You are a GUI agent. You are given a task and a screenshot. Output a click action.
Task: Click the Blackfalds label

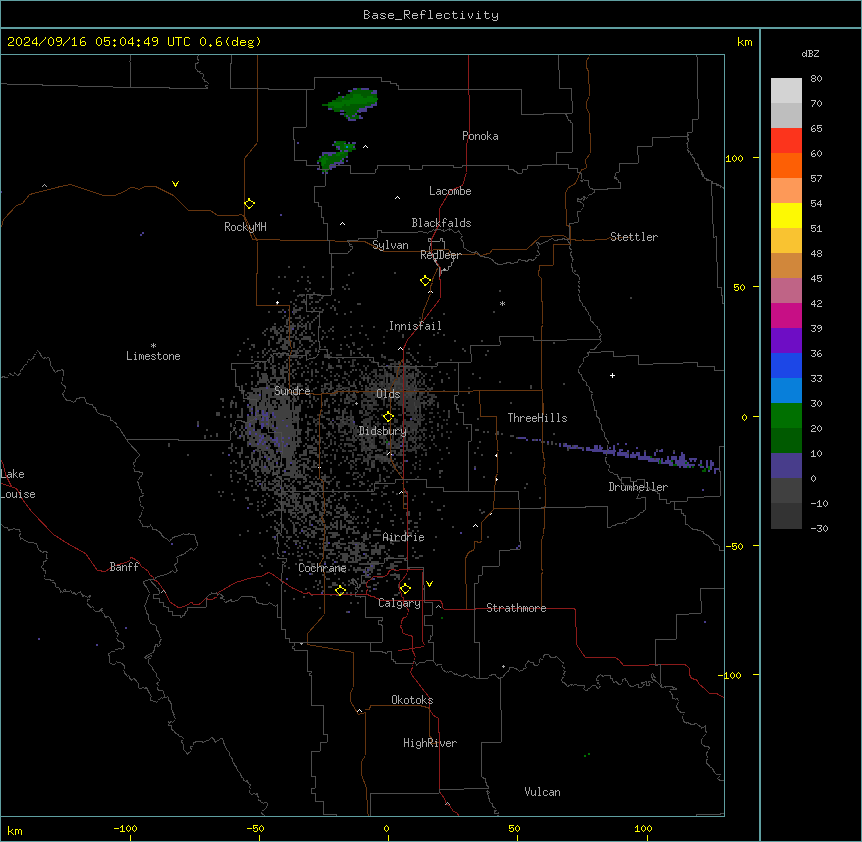coord(441,223)
